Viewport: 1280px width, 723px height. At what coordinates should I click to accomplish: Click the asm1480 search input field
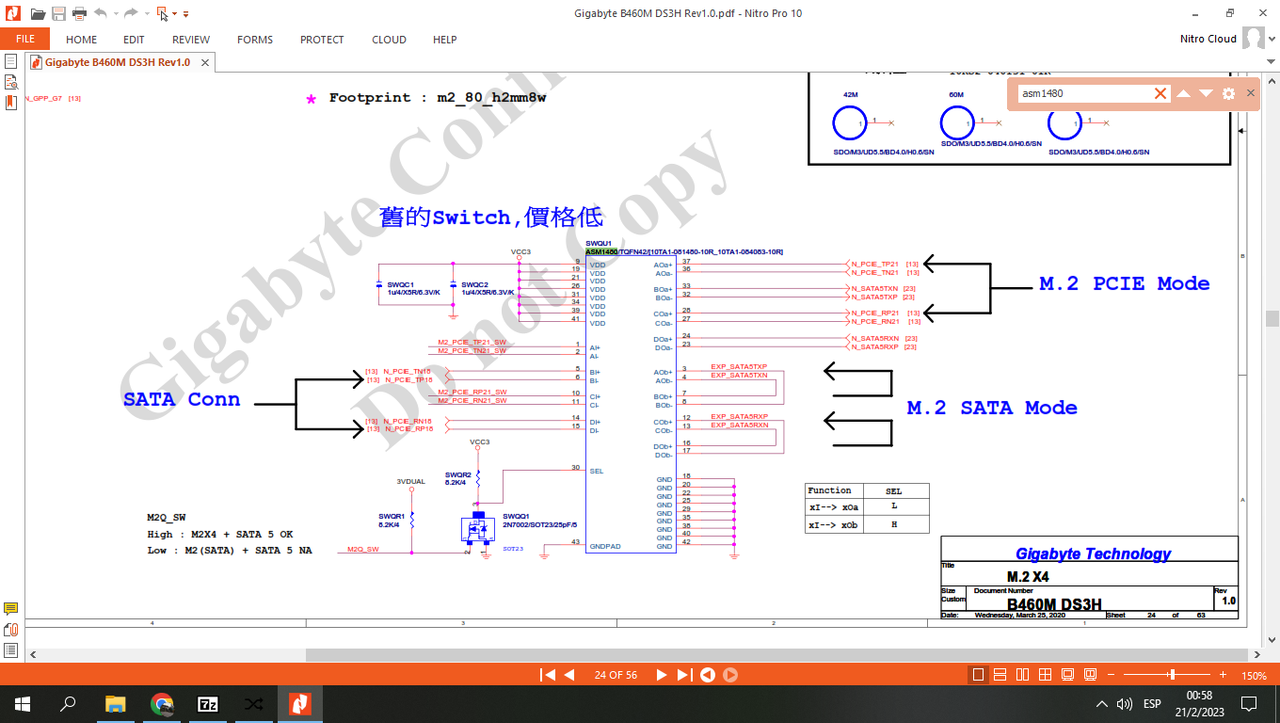tap(1086, 93)
